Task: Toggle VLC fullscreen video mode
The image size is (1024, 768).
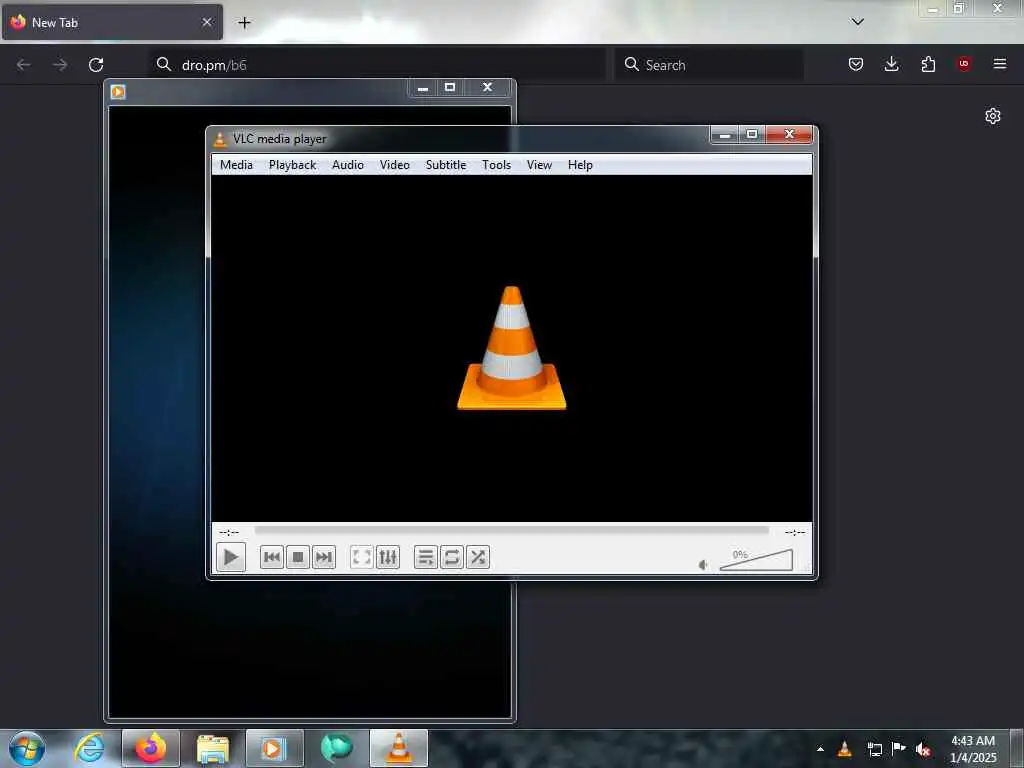Action: 361,557
